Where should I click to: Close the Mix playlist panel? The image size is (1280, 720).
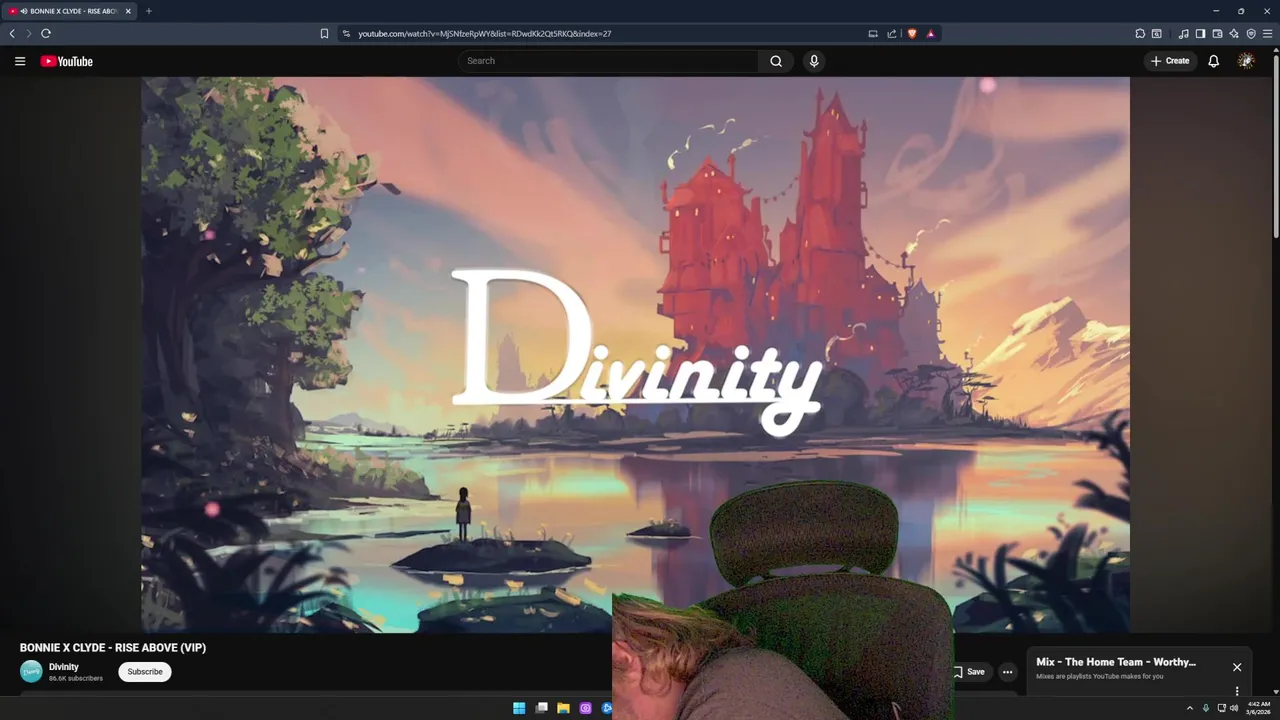click(1237, 667)
